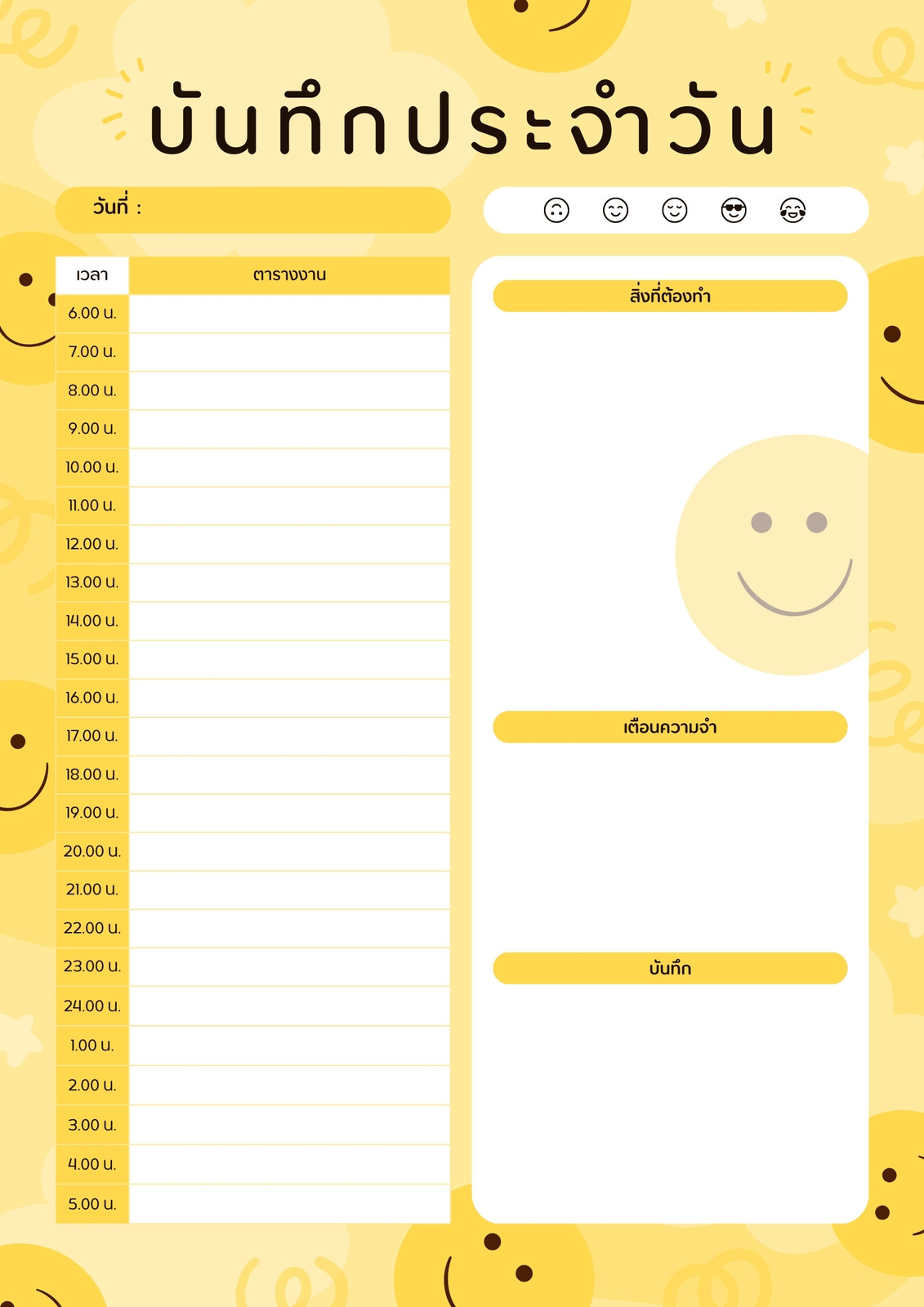Click the สิ่งที่ต้องทำ section header
Viewport: 924px width, 1307px height.
tap(670, 296)
